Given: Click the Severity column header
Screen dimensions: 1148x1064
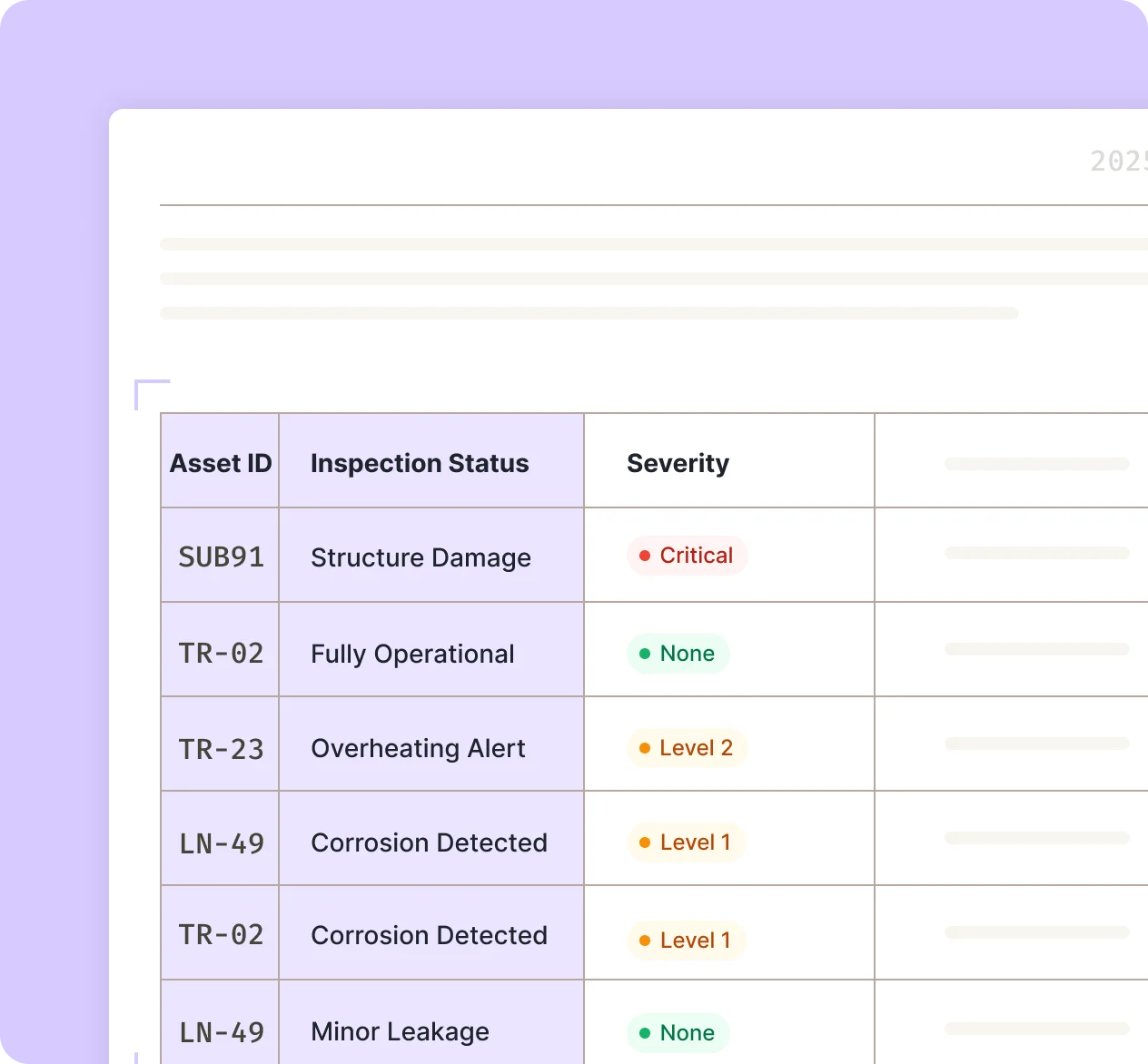Looking at the screenshot, I should [678, 463].
